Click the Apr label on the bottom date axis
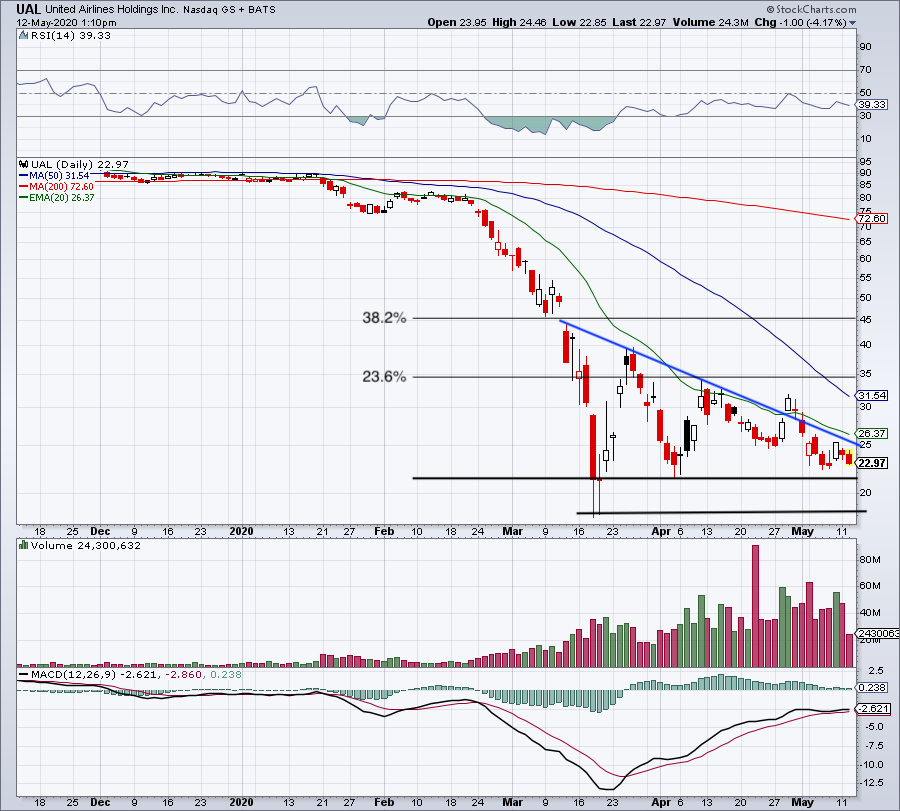Image resolution: width=900 pixels, height=811 pixels. coord(661,802)
